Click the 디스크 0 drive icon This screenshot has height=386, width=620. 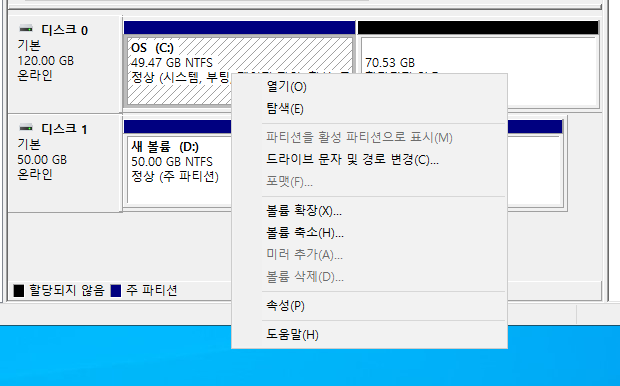(26, 28)
